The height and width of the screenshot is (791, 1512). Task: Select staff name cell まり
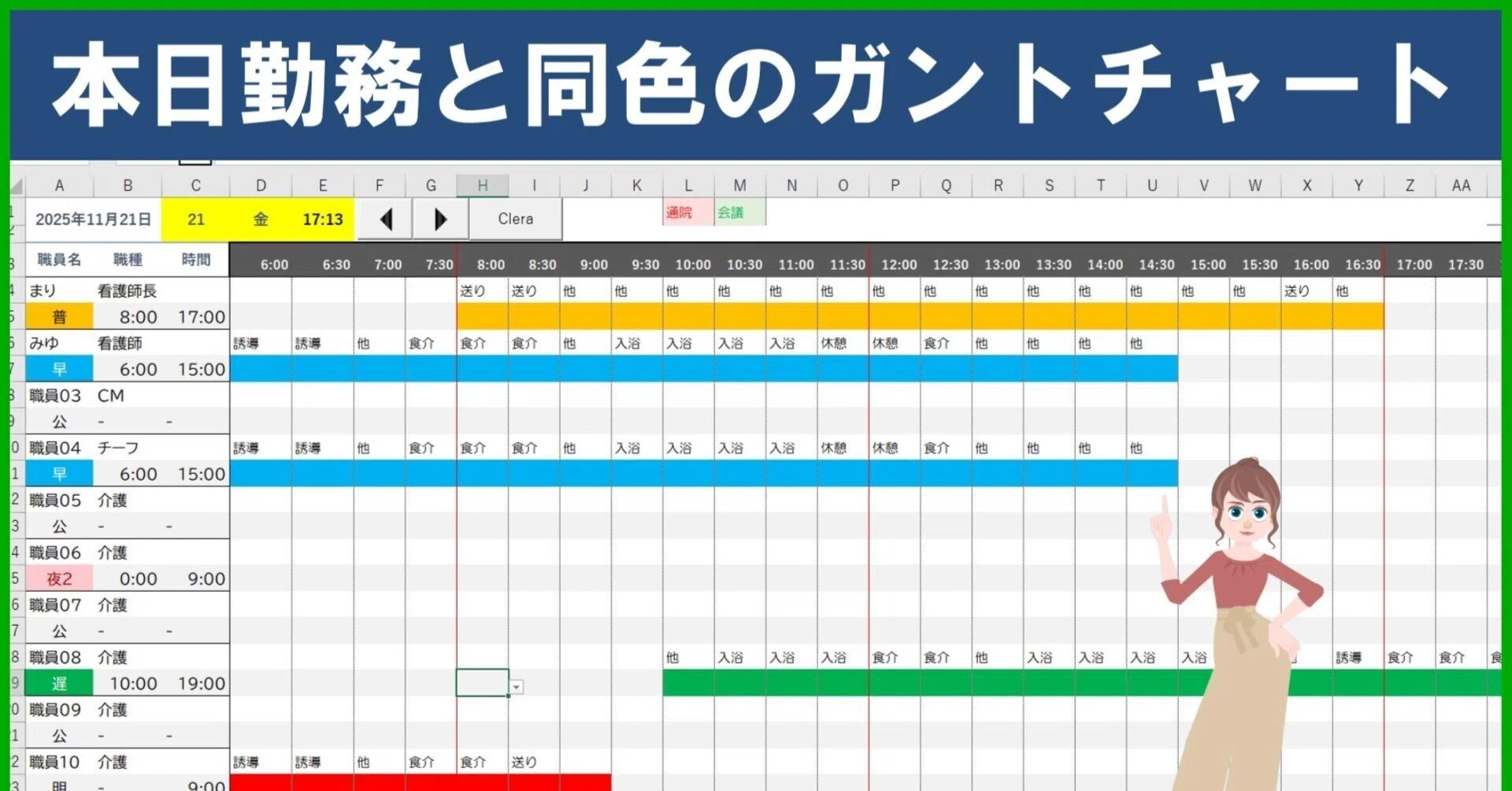coord(59,290)
